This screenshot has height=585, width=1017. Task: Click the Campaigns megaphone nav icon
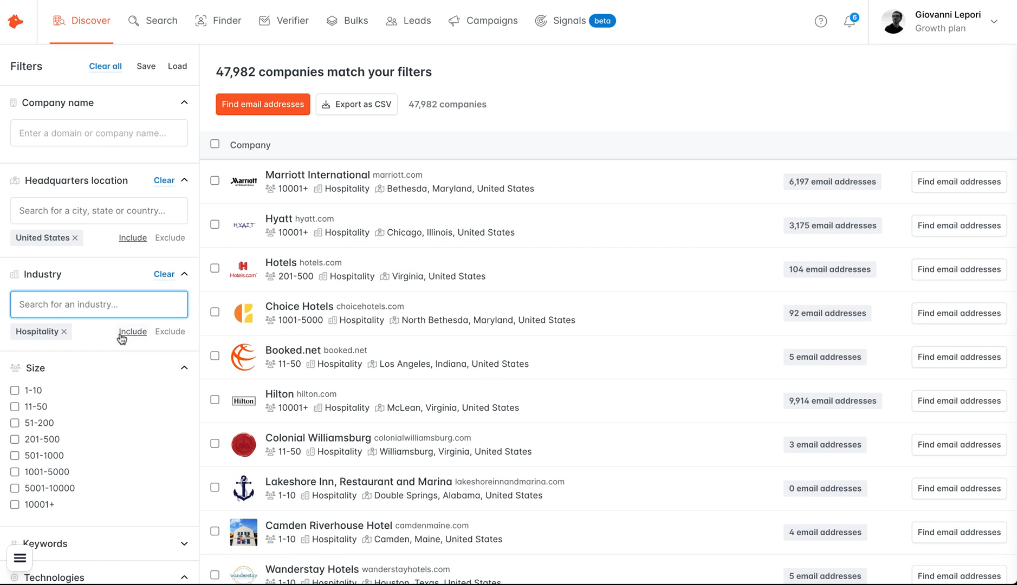coord(454,21)
